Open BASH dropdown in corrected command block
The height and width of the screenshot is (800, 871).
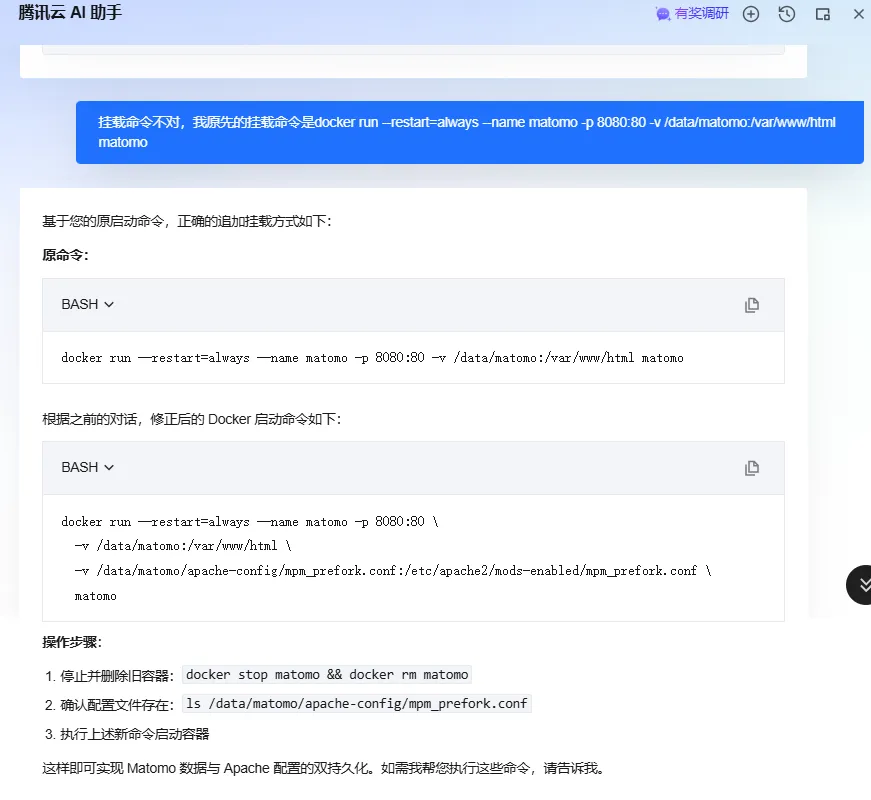coord(87,467)
